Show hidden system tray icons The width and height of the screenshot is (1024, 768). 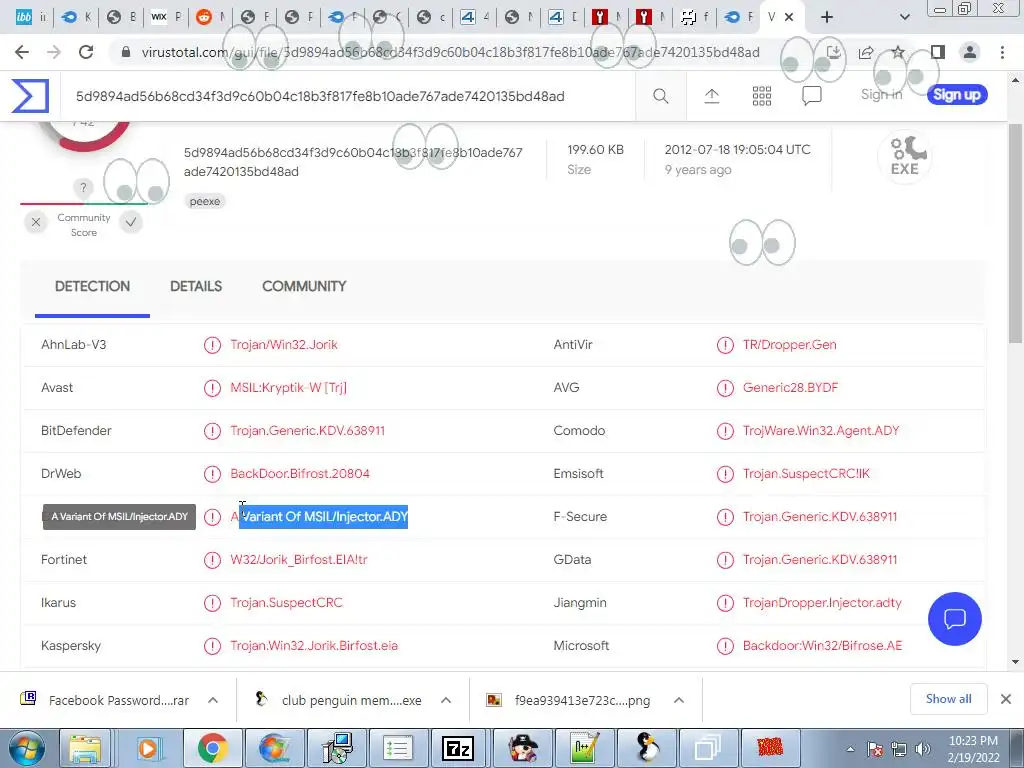coord(850,749)
